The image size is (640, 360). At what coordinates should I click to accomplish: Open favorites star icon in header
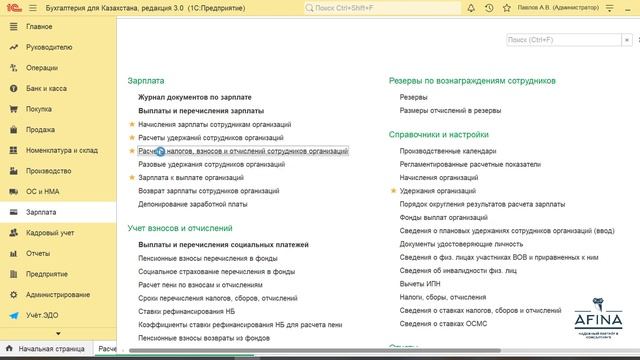[507, 8]
